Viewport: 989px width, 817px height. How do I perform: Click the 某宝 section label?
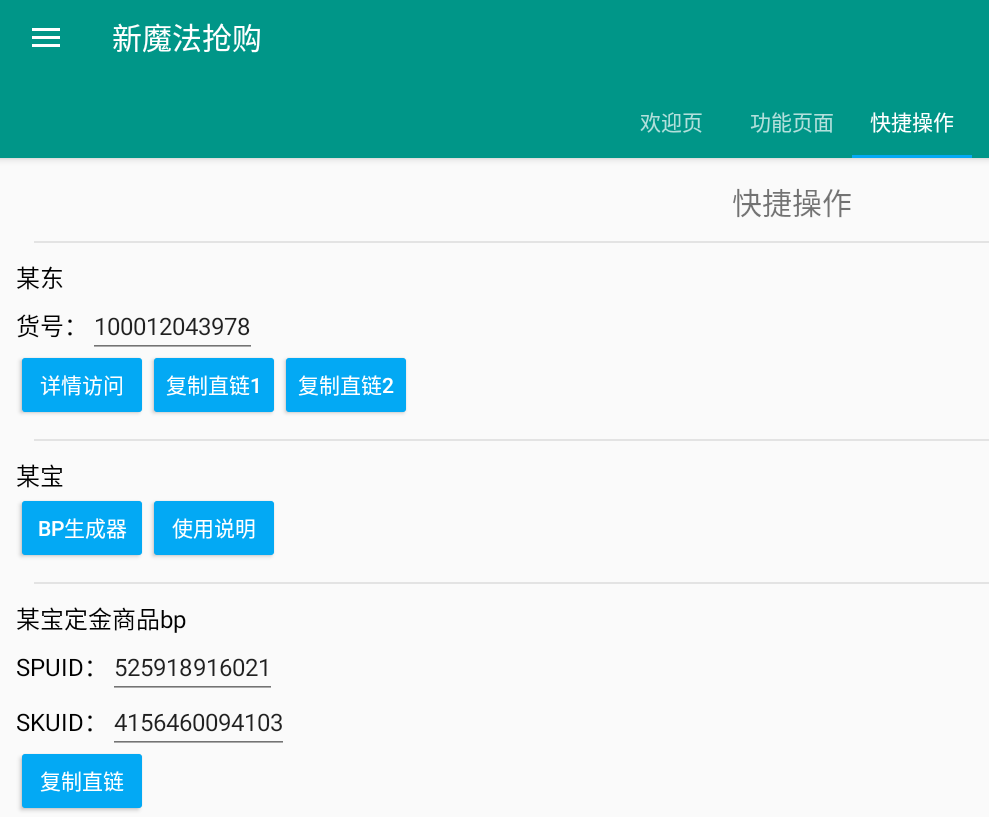(40, 477)
